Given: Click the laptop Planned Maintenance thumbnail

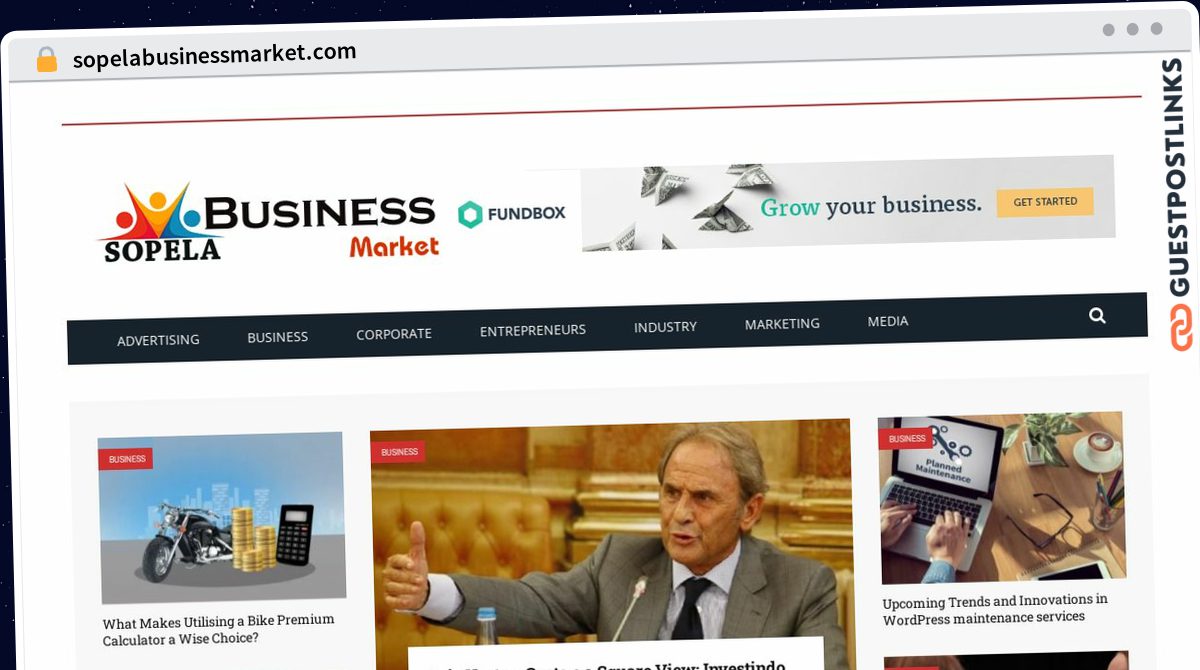Looking at the screenshot, I should [x=1002, y=497].
